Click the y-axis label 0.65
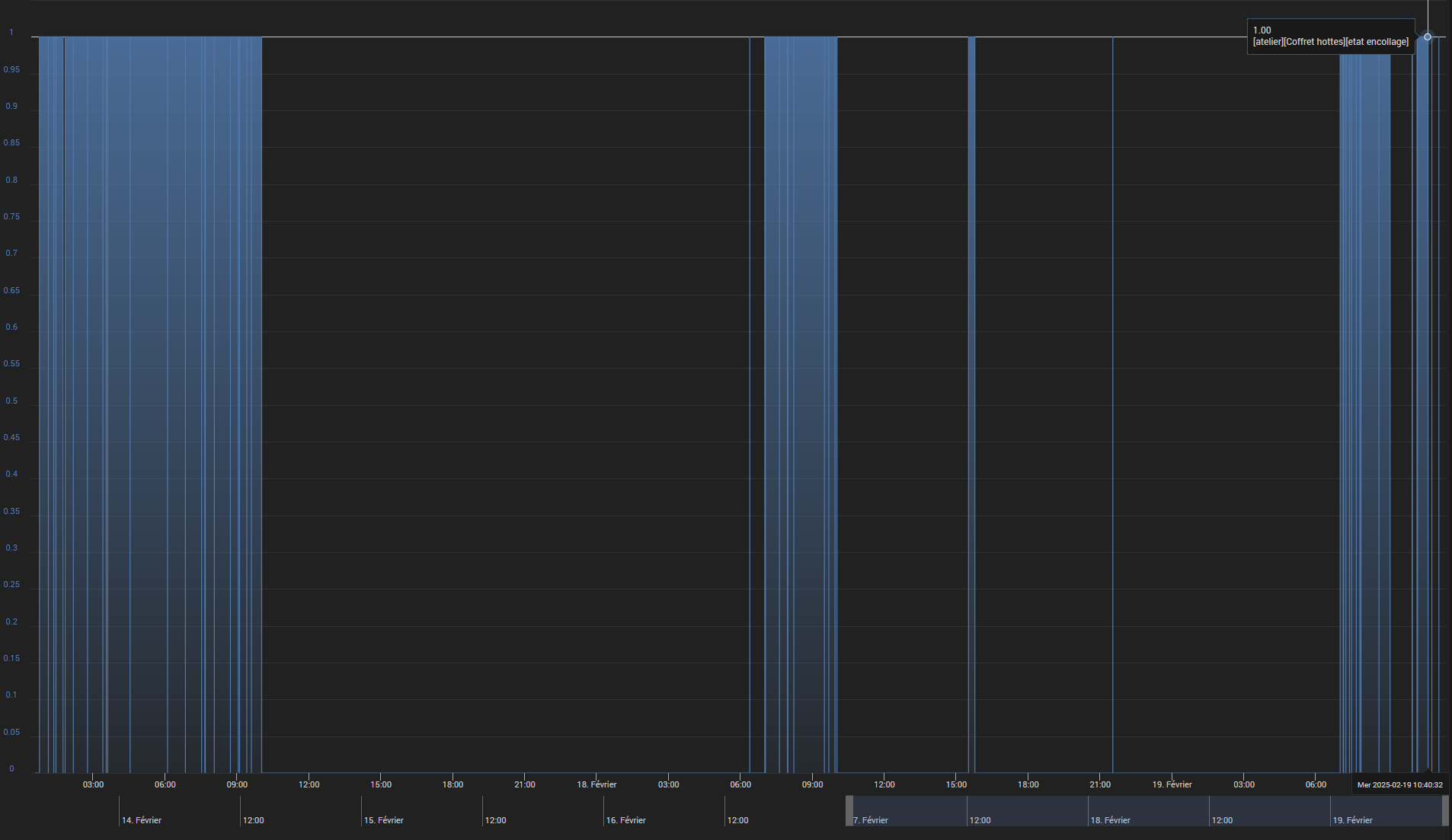 coord(11,291)
